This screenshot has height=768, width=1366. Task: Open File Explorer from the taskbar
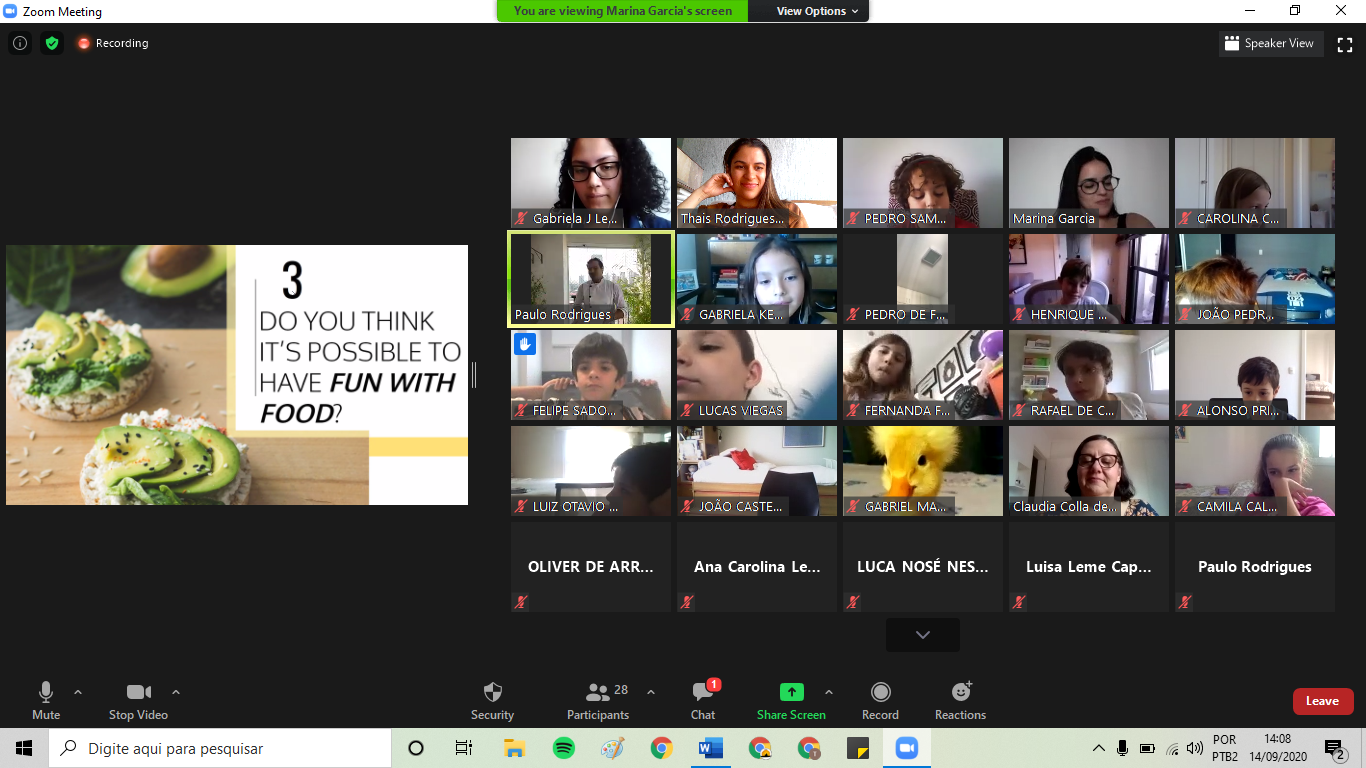click(x=514, y=748)
